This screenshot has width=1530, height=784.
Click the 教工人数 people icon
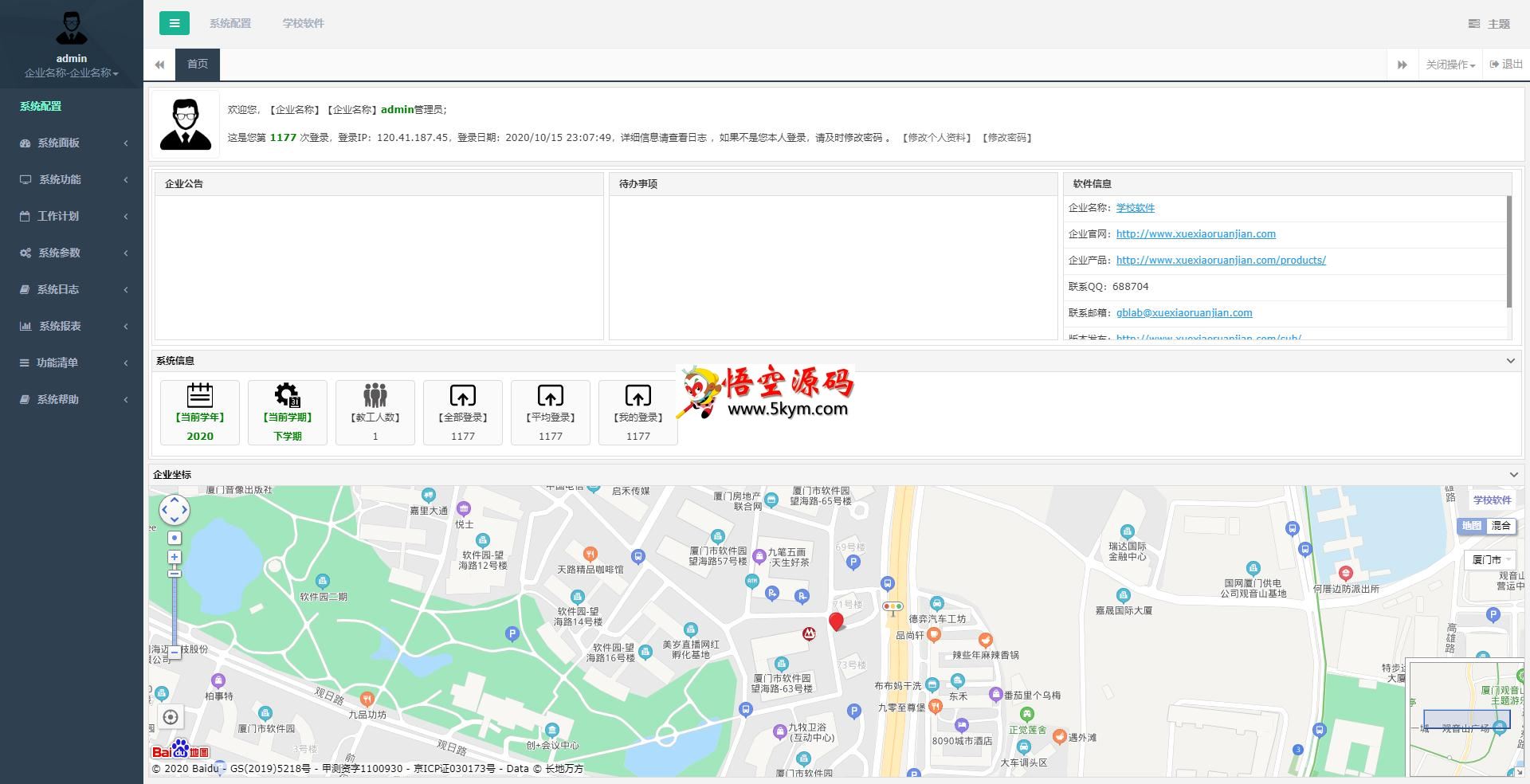tap(375, 395)
